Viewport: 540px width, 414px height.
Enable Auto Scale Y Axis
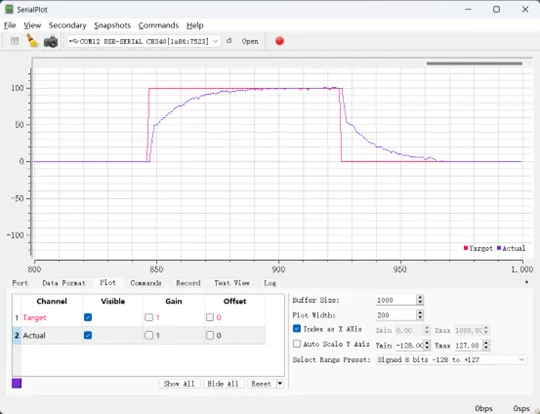click(297, 344)
